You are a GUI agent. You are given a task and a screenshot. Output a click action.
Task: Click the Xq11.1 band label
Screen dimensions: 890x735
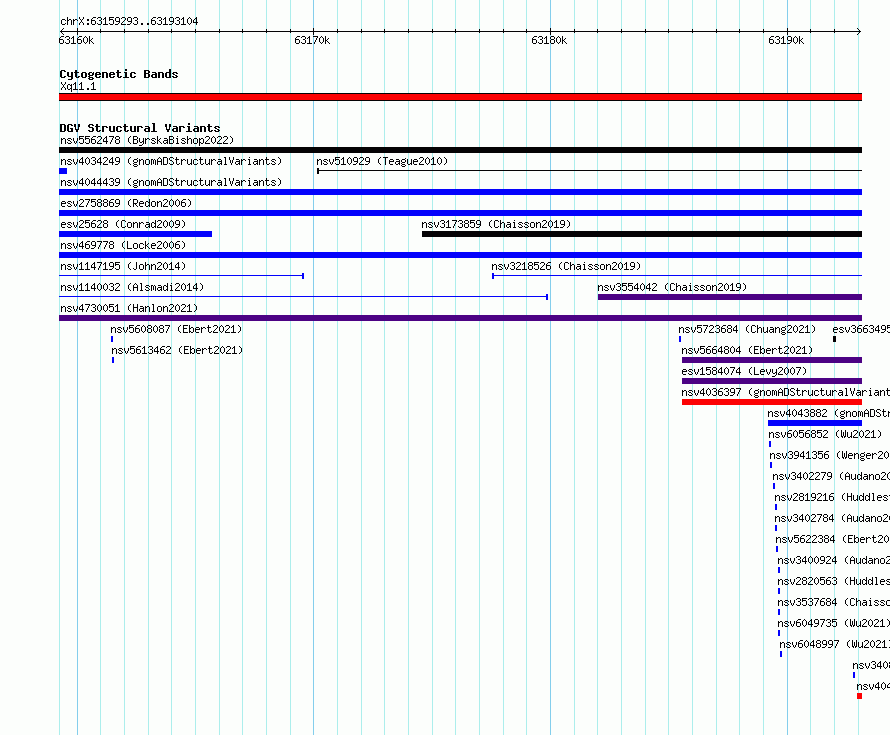click(78, 86)
